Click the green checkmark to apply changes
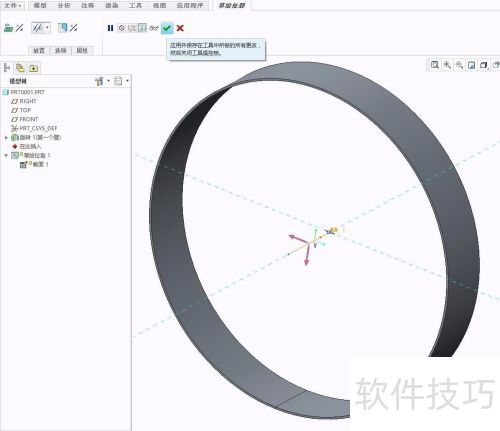 [167, 28]
